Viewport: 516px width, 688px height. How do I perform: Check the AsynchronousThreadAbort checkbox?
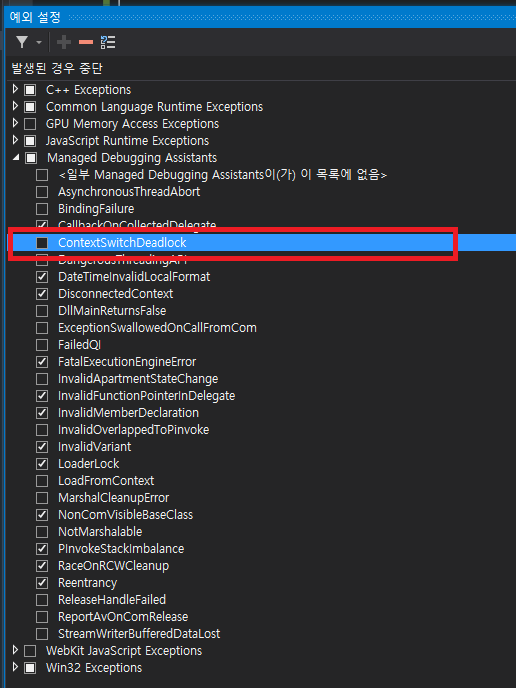[42, 192]
